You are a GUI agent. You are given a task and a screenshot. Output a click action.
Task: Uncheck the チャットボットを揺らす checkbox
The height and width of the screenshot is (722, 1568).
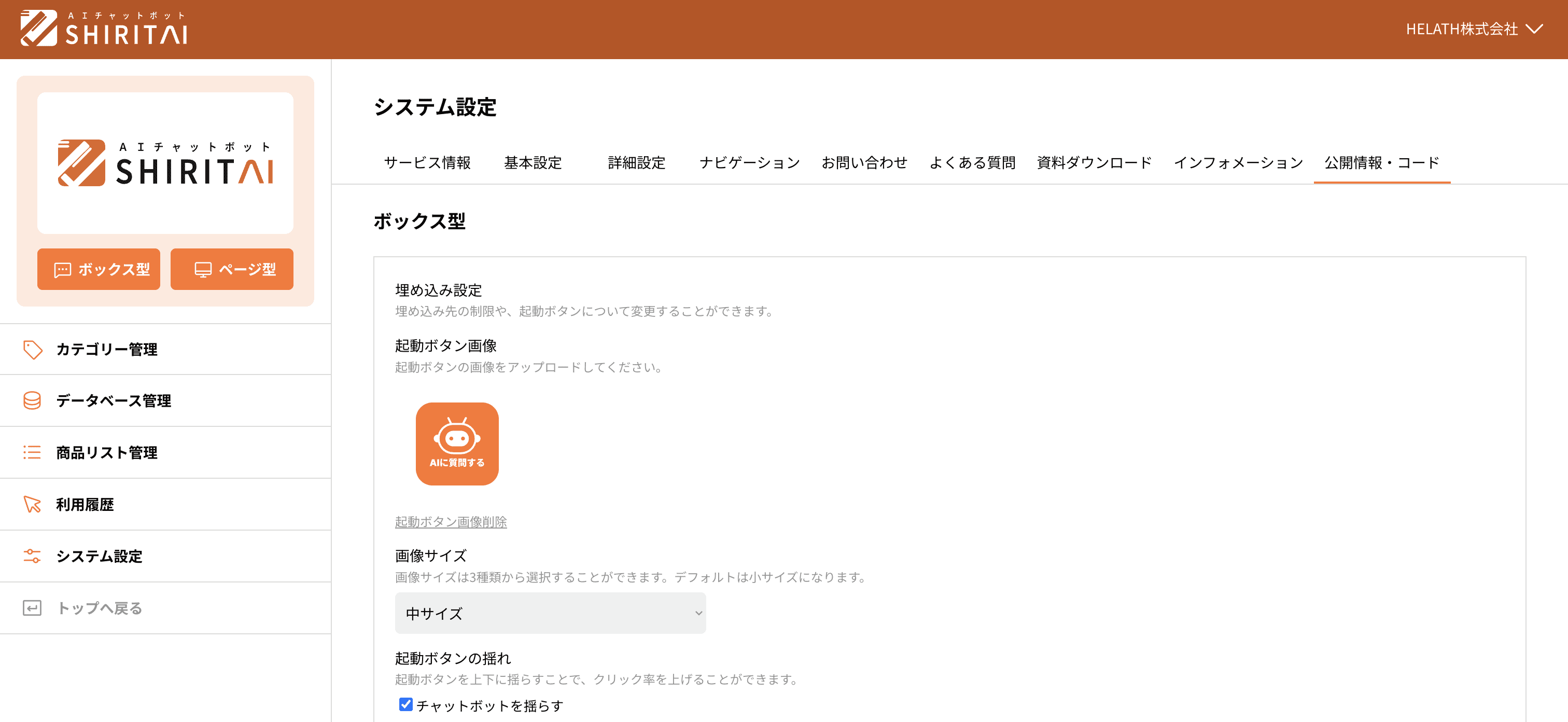[x=405, y=704]
